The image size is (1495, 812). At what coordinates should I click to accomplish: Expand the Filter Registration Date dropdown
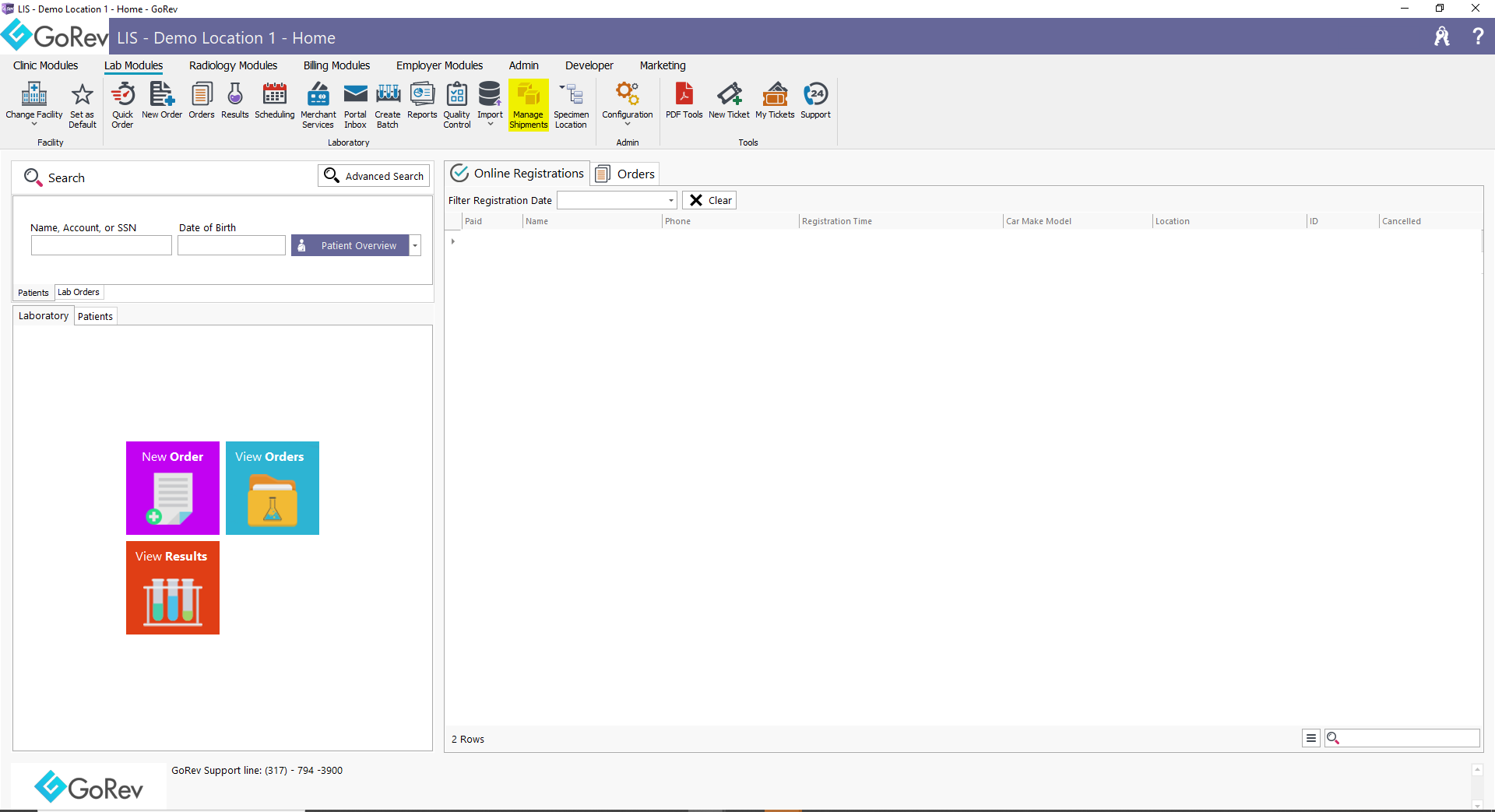point(670,200)
